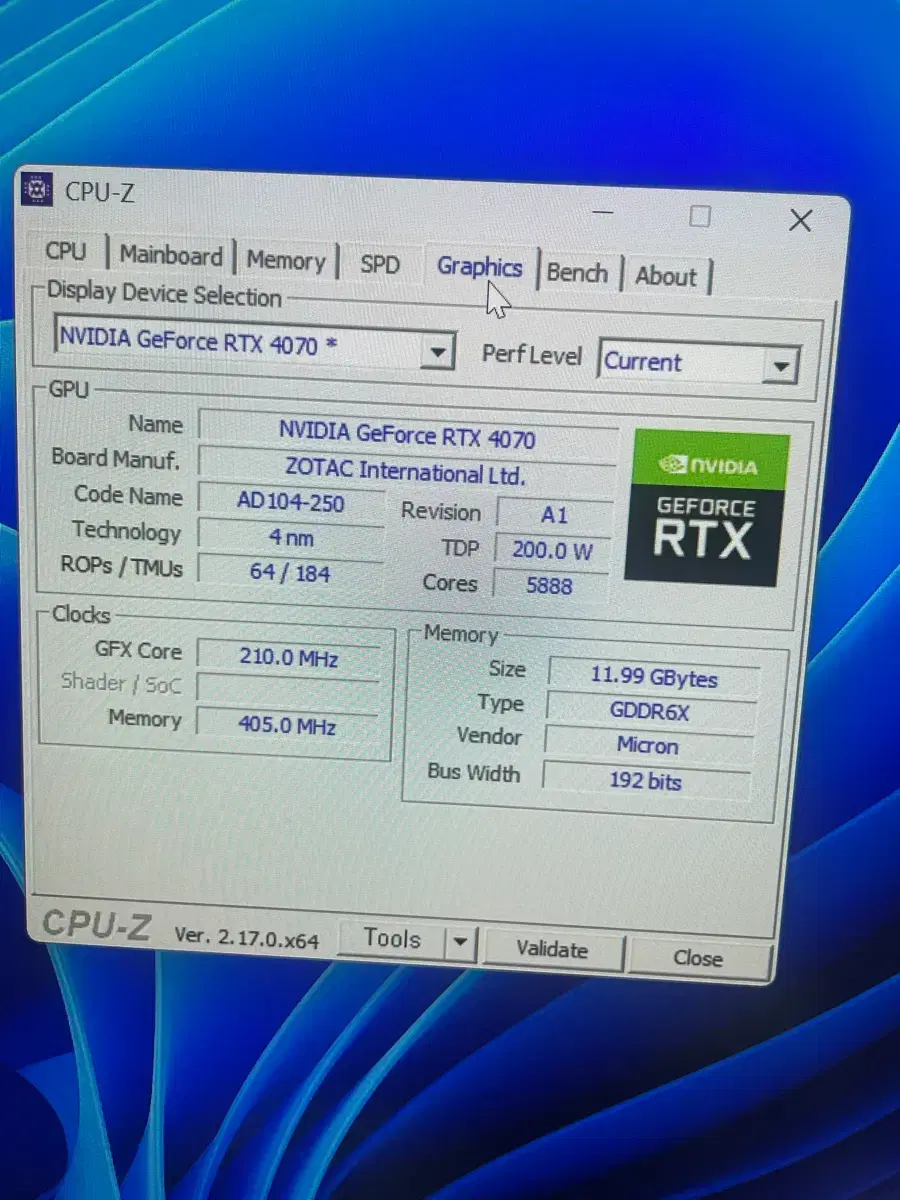The image size is (900, 1200).
Task: Click the NVIDIA GeForce RTX logo
Action: point(707,508)
